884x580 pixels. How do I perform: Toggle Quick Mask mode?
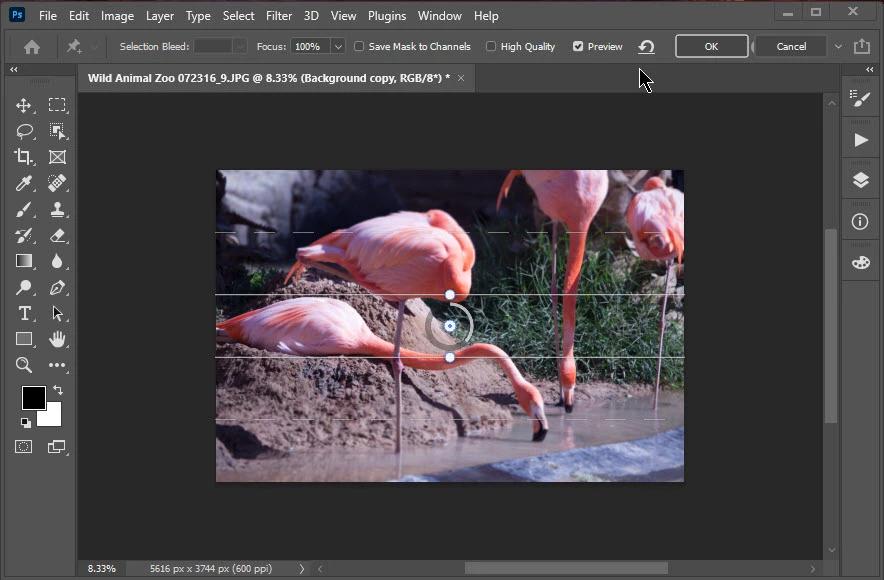click(23, 447)
